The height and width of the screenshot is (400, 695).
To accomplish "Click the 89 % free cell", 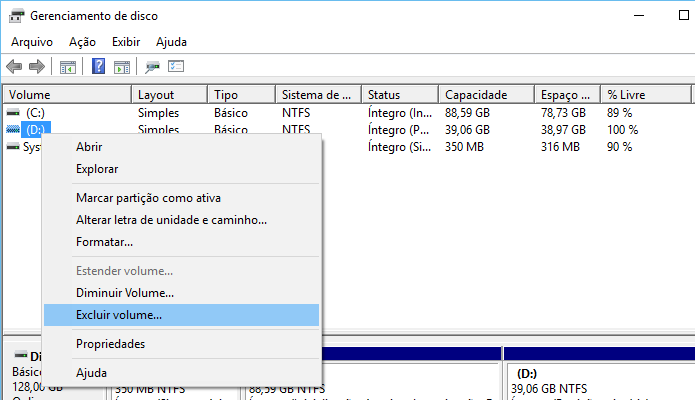I will [619, 113].
